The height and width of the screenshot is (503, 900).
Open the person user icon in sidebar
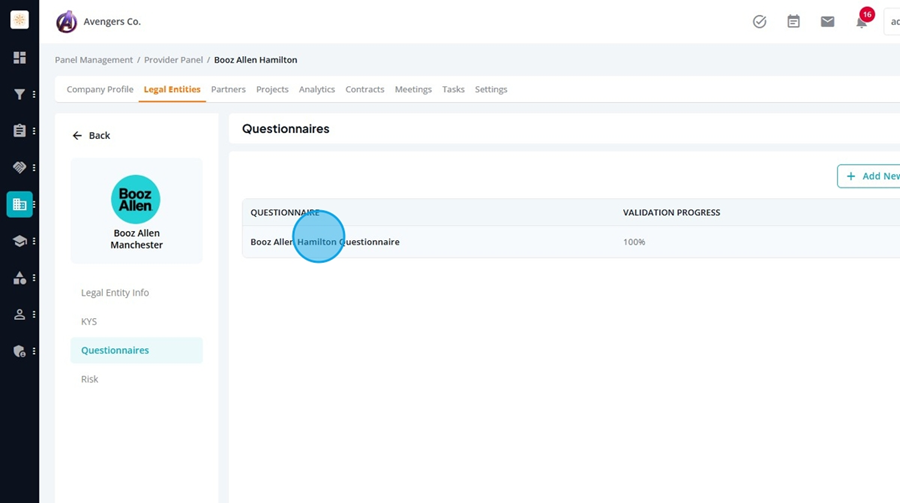point(20,315)
